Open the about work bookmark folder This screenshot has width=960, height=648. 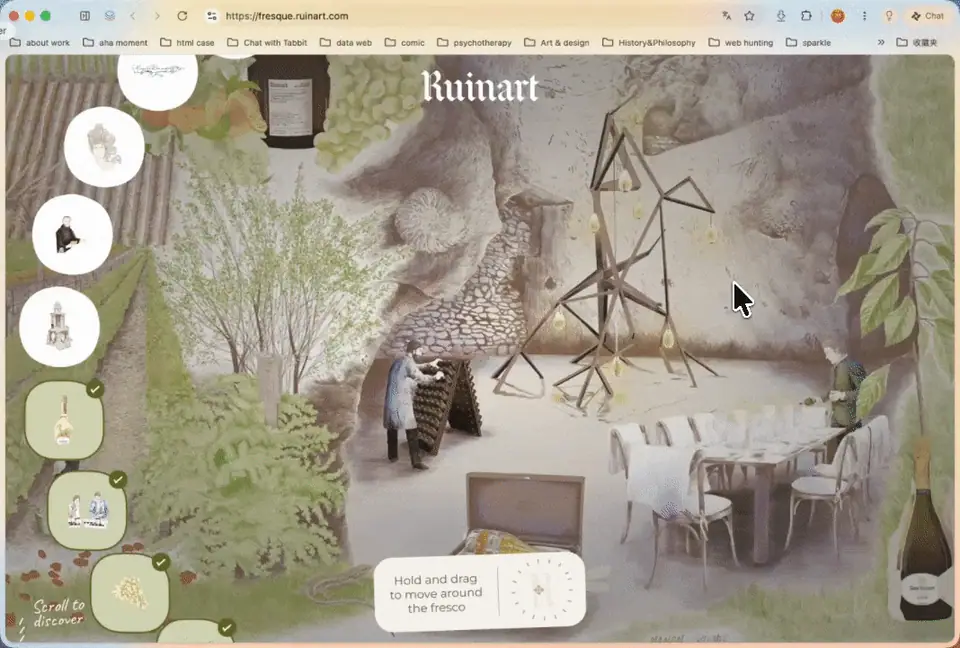tap(40, 42)
